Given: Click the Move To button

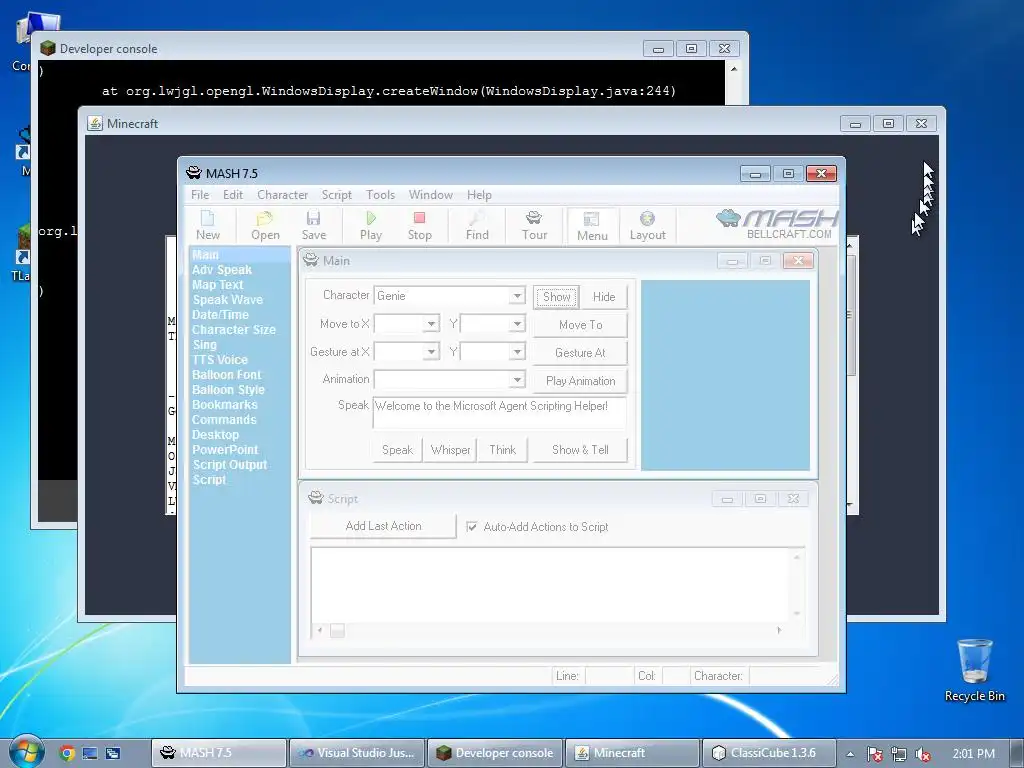Looking at the screenshot, I should tap(580, 325).
